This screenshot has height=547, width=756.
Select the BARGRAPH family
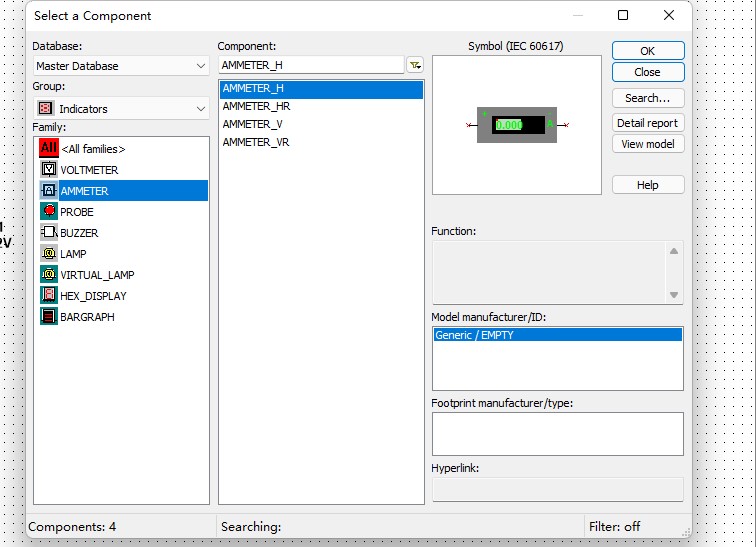click(x=87, y=317)
